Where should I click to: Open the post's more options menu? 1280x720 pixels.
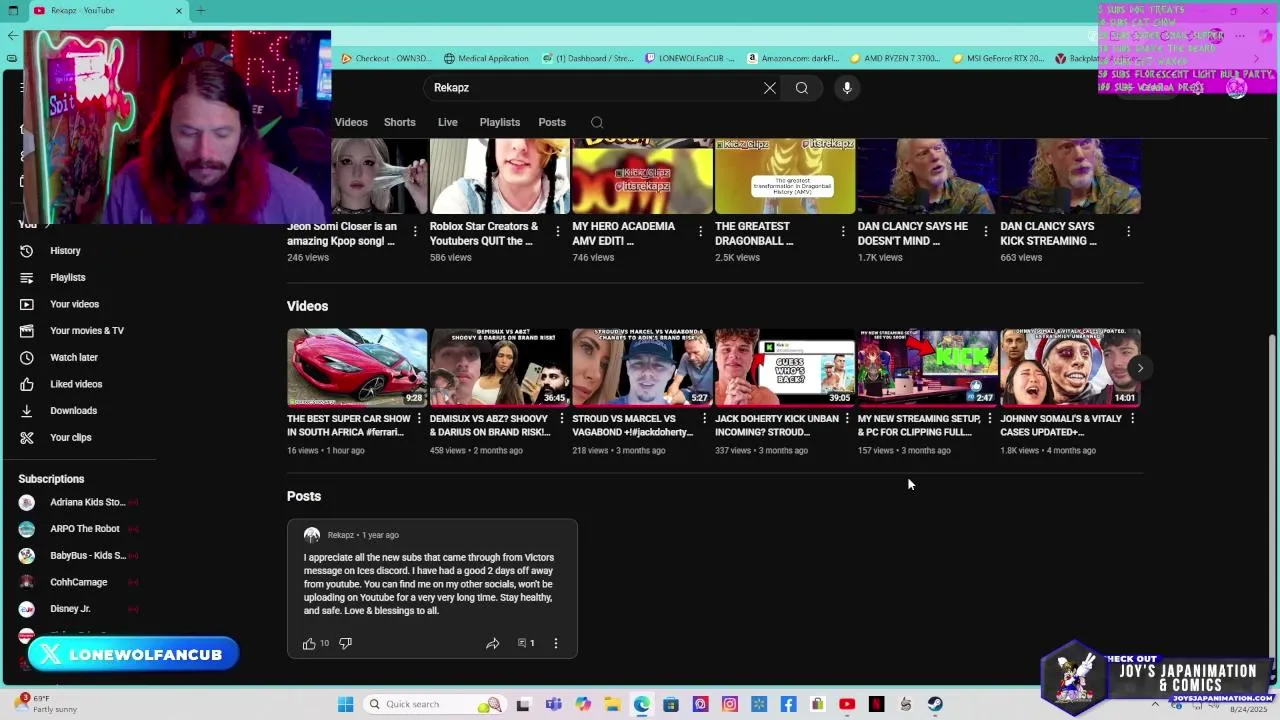(x=556, y=643)
